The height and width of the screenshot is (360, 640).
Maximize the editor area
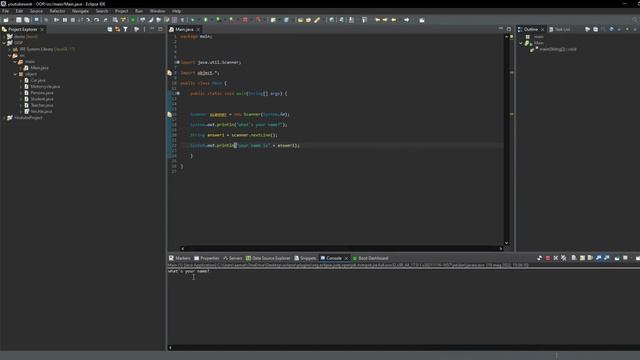pos(509,29)
